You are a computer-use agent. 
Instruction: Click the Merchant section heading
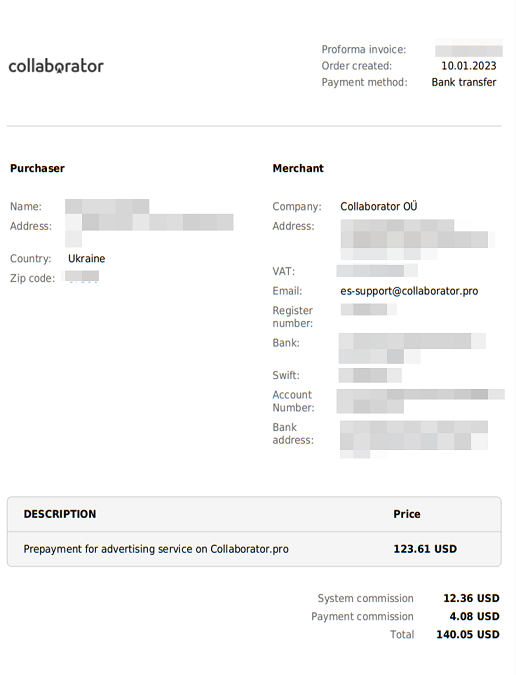tap(298, 168)
